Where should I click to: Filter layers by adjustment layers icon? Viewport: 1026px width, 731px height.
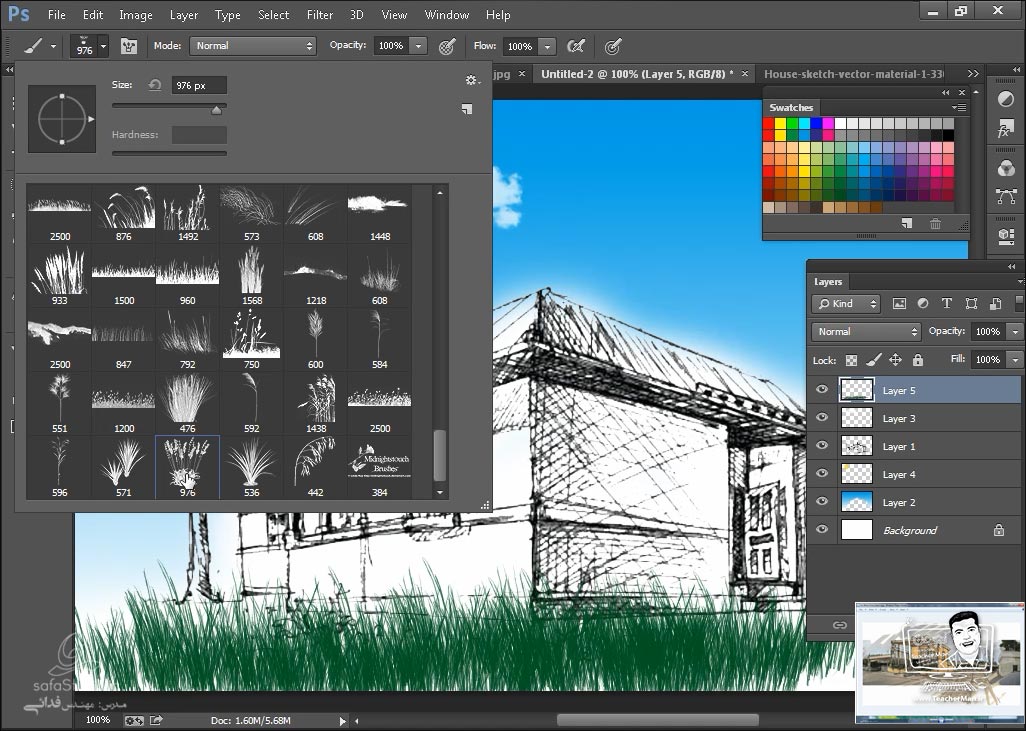923,304
